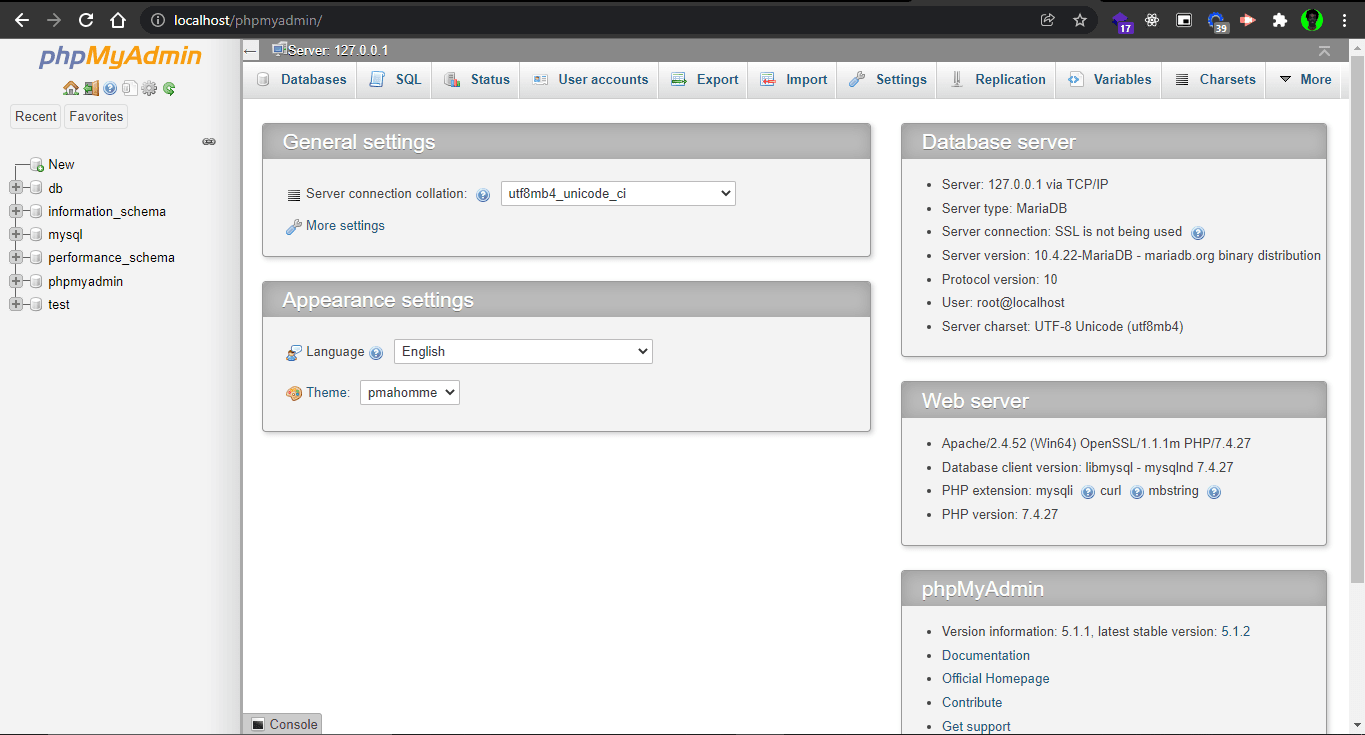This screenshot has width=1365, height=735.
Task: Click help icon beside curl extension
Action: point(1137,492)
